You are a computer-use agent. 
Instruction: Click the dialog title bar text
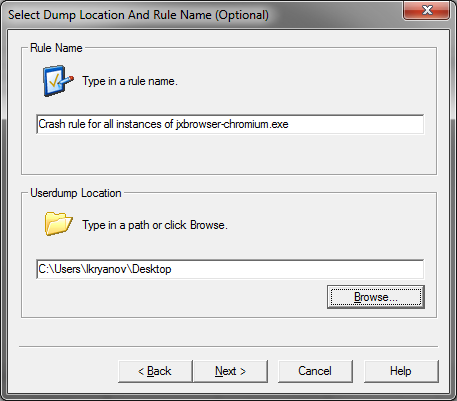[x=138, y=15]
